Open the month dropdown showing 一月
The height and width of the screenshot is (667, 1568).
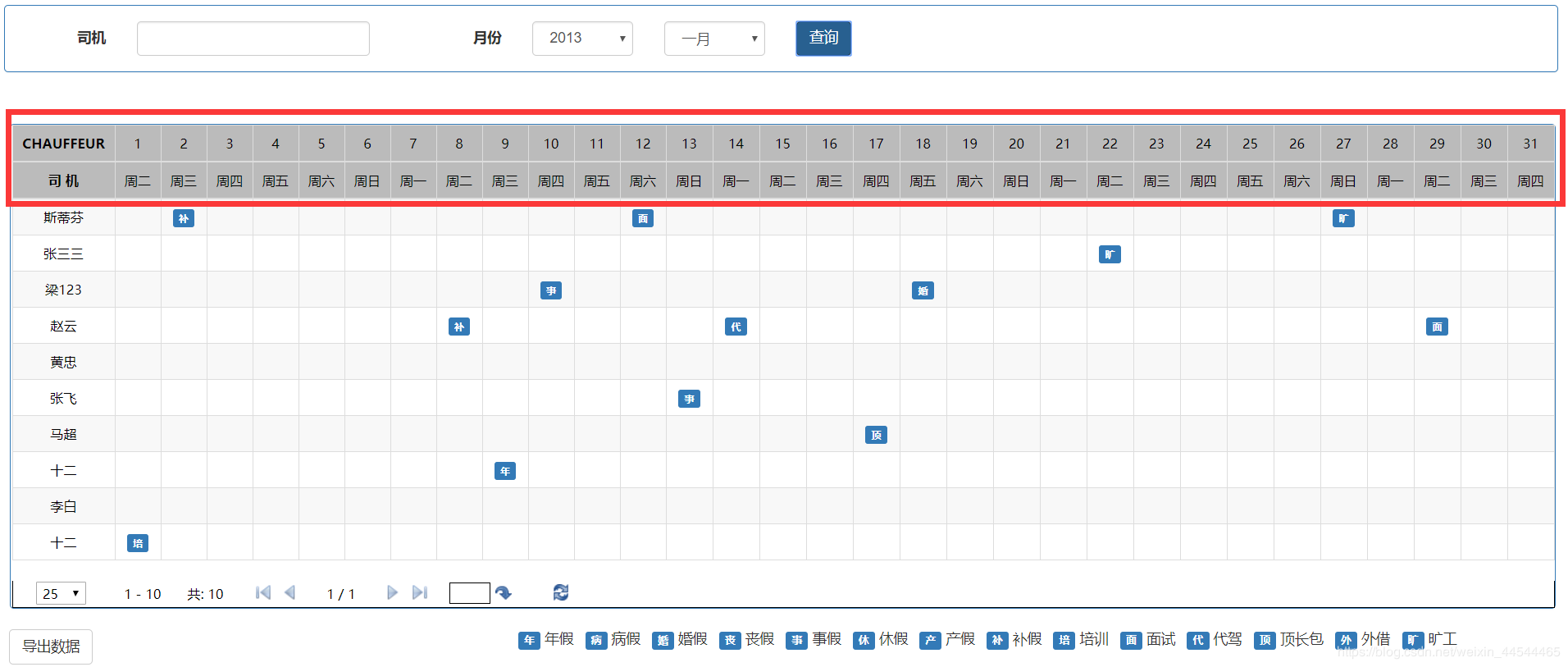[x=714, y=39]
